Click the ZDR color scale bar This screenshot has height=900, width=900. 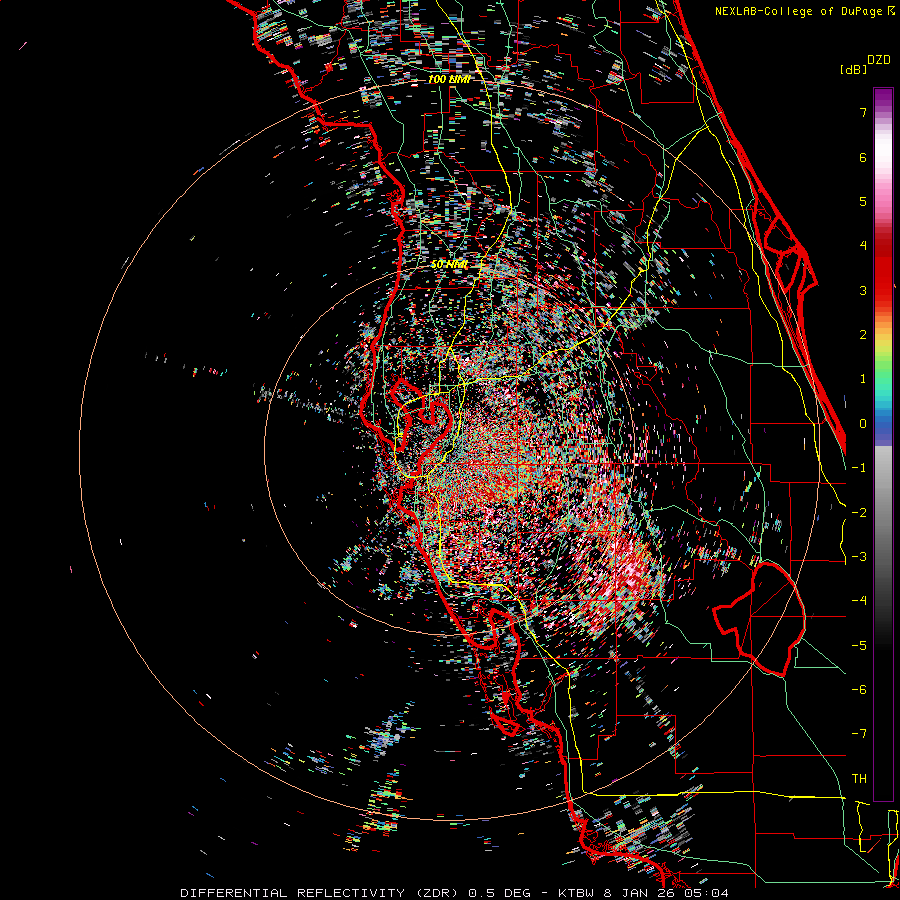click(883, 444)
